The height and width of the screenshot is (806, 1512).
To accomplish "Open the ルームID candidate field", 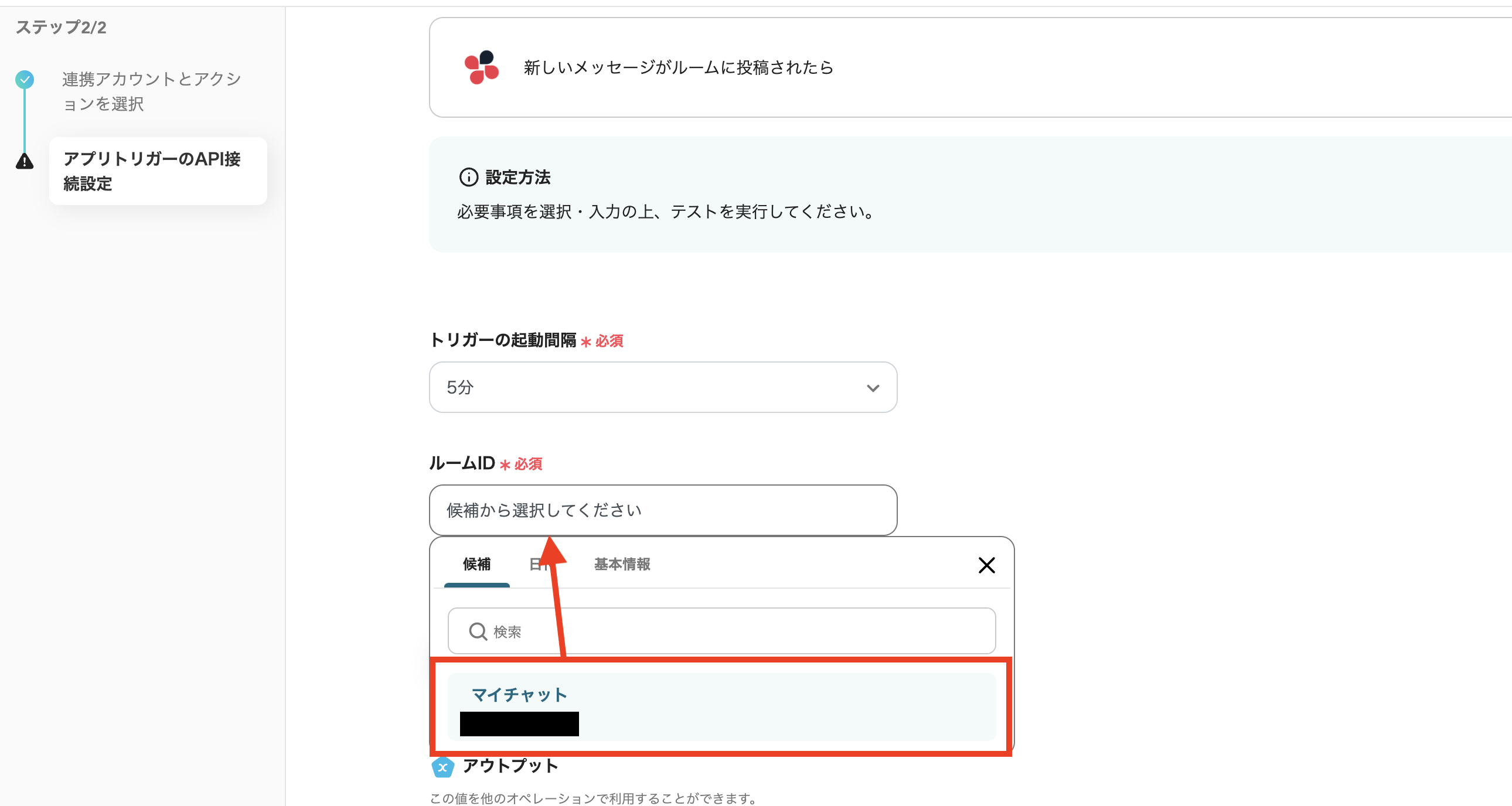I will [x=662, y=510].
